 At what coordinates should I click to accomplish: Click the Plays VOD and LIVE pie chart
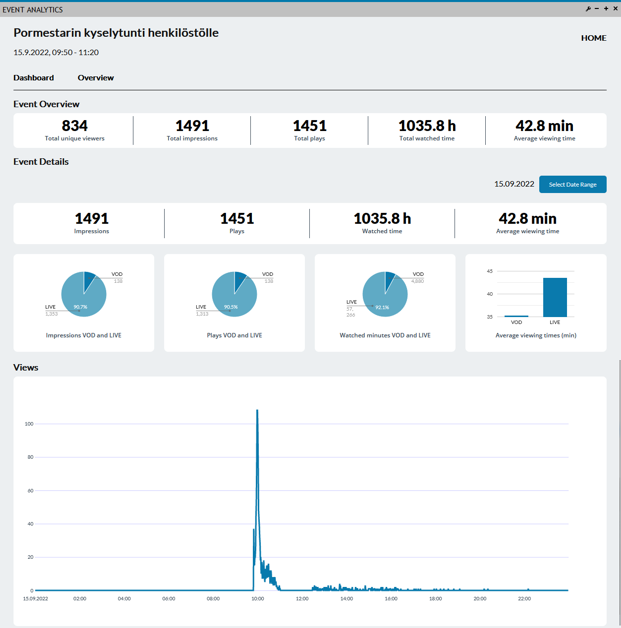234,295
